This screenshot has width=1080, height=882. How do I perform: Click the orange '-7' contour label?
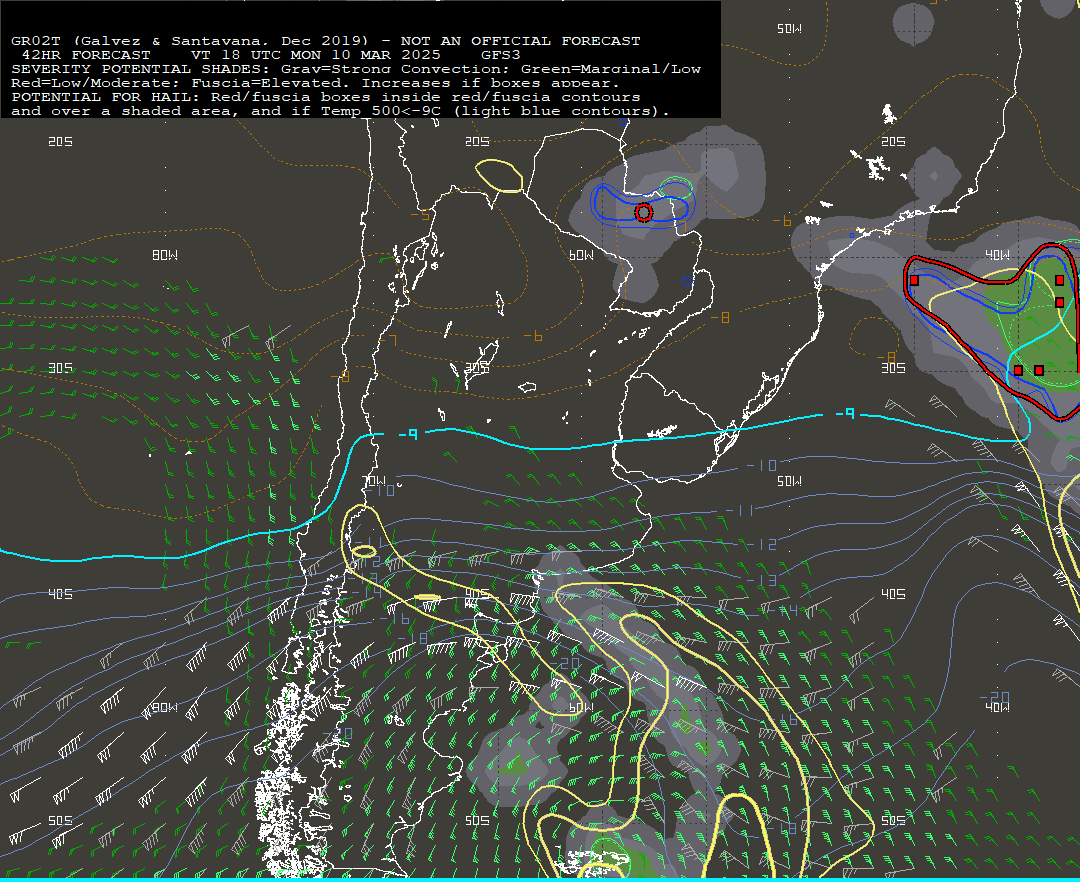click(387, 340)
